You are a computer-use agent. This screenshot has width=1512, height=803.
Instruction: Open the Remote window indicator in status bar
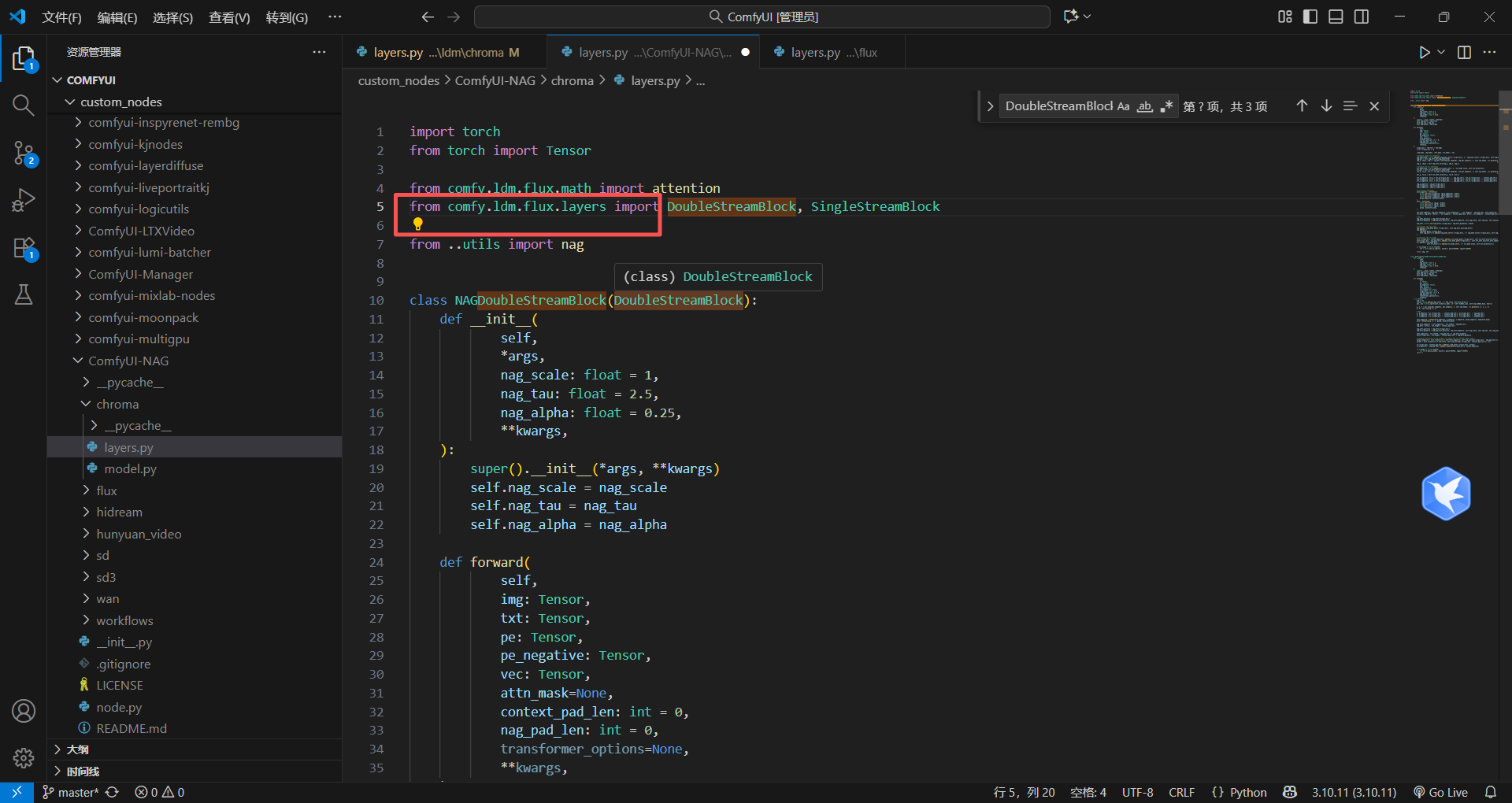[17, 792]
